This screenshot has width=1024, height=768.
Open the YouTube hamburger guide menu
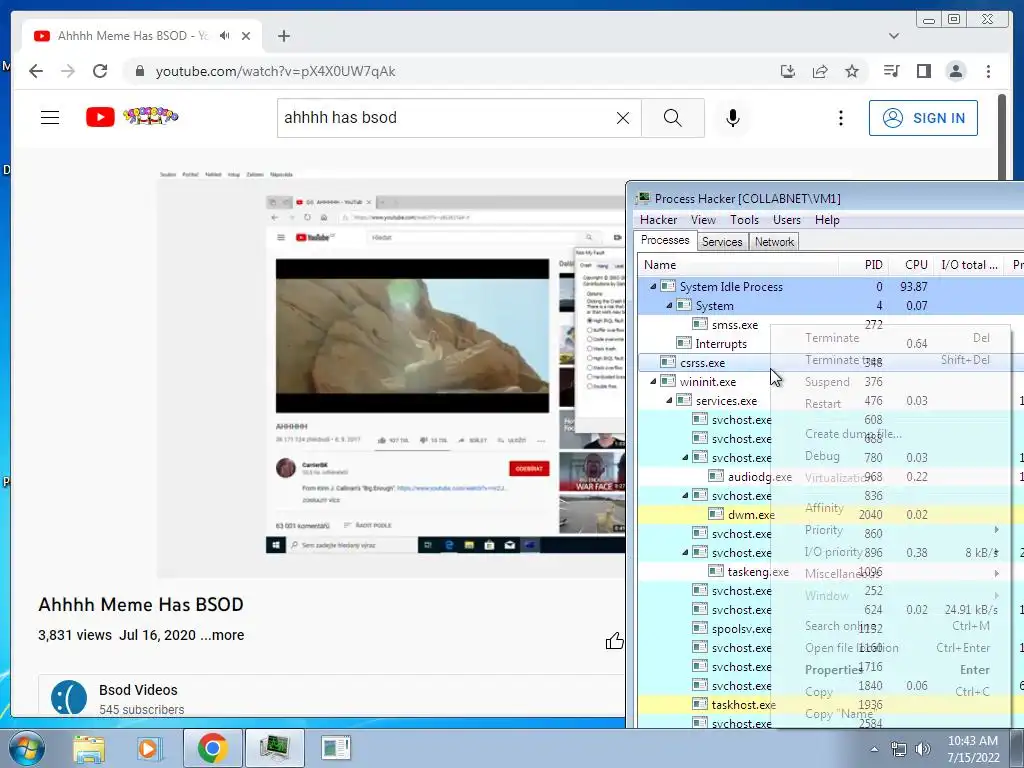[50, 118]
